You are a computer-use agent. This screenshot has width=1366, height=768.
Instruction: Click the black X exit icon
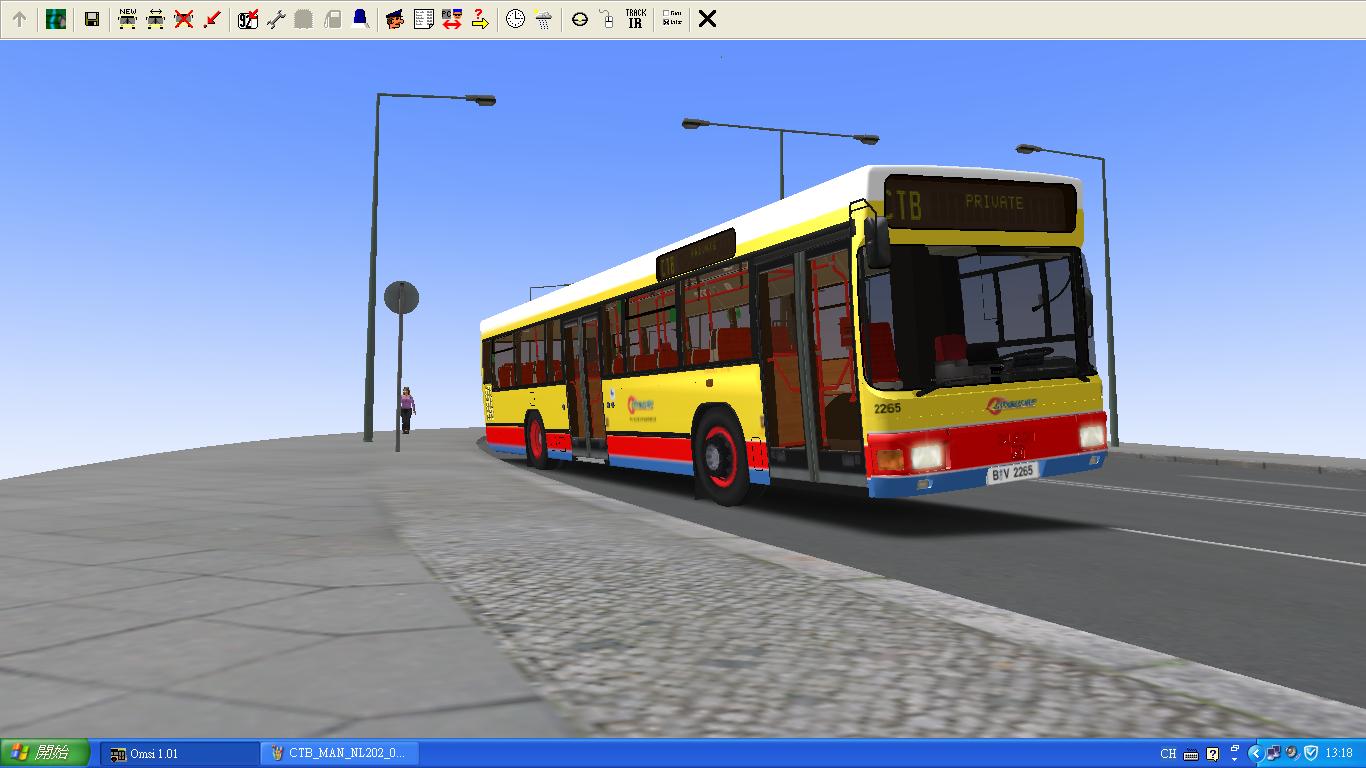tap(707, 19)
